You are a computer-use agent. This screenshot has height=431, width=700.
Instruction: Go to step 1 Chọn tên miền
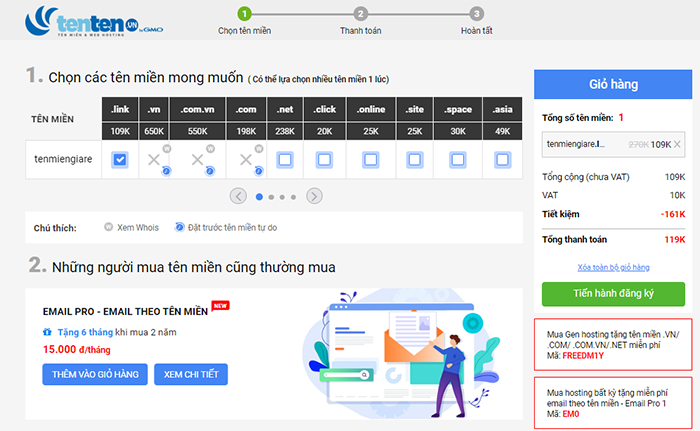click(x=244, y=14)
